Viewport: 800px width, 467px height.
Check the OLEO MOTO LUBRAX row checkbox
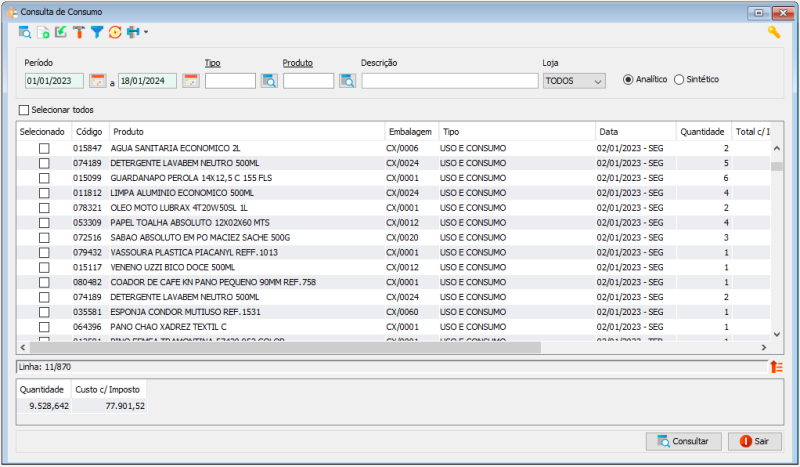[44, 208]
